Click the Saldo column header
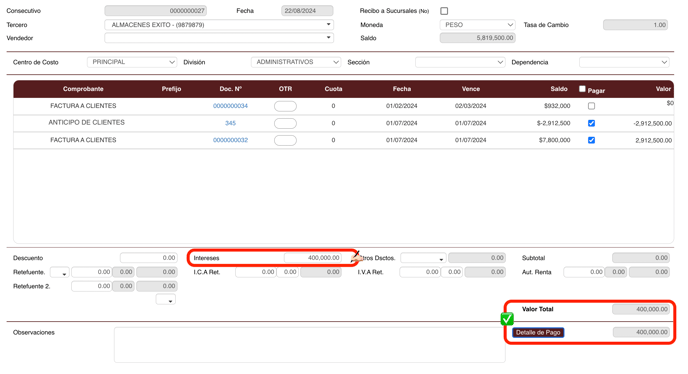This screenshot has height=374, width=688. pyautogui.click(x=559, y=89)
